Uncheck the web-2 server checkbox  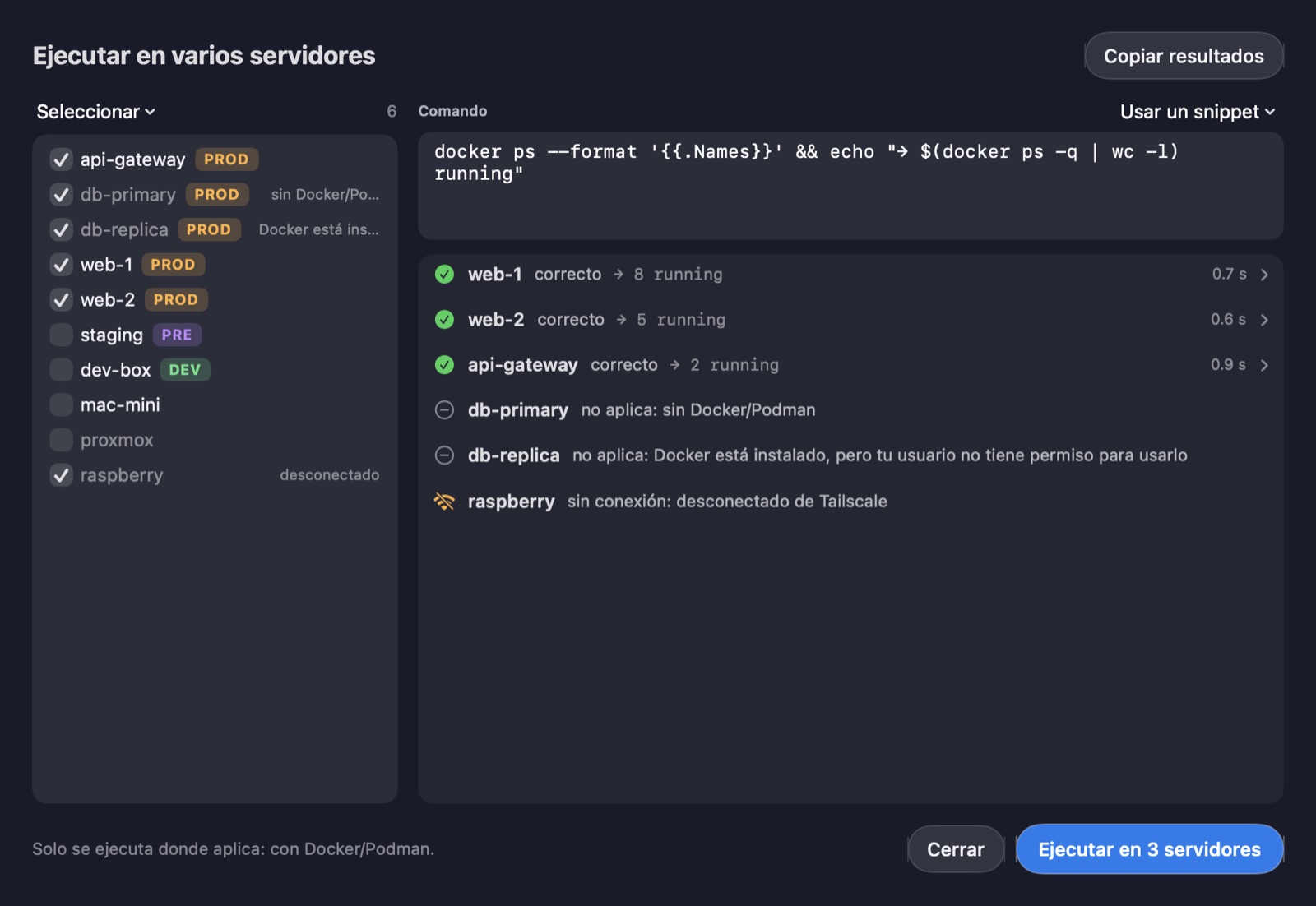pyautogui.click(x=61, y=300)
